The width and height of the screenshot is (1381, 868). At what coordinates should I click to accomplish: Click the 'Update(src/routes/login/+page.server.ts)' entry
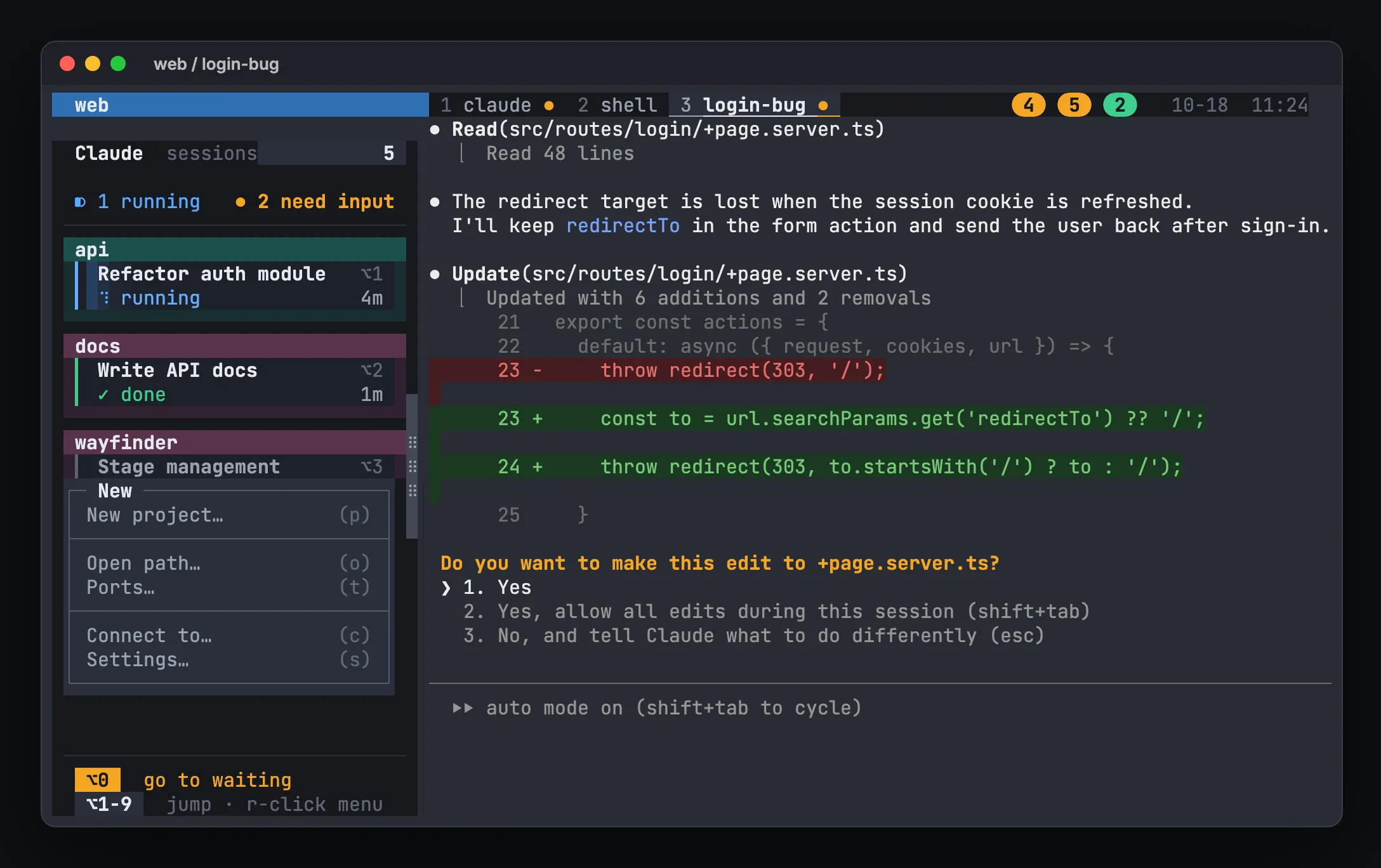click(680, 274)
